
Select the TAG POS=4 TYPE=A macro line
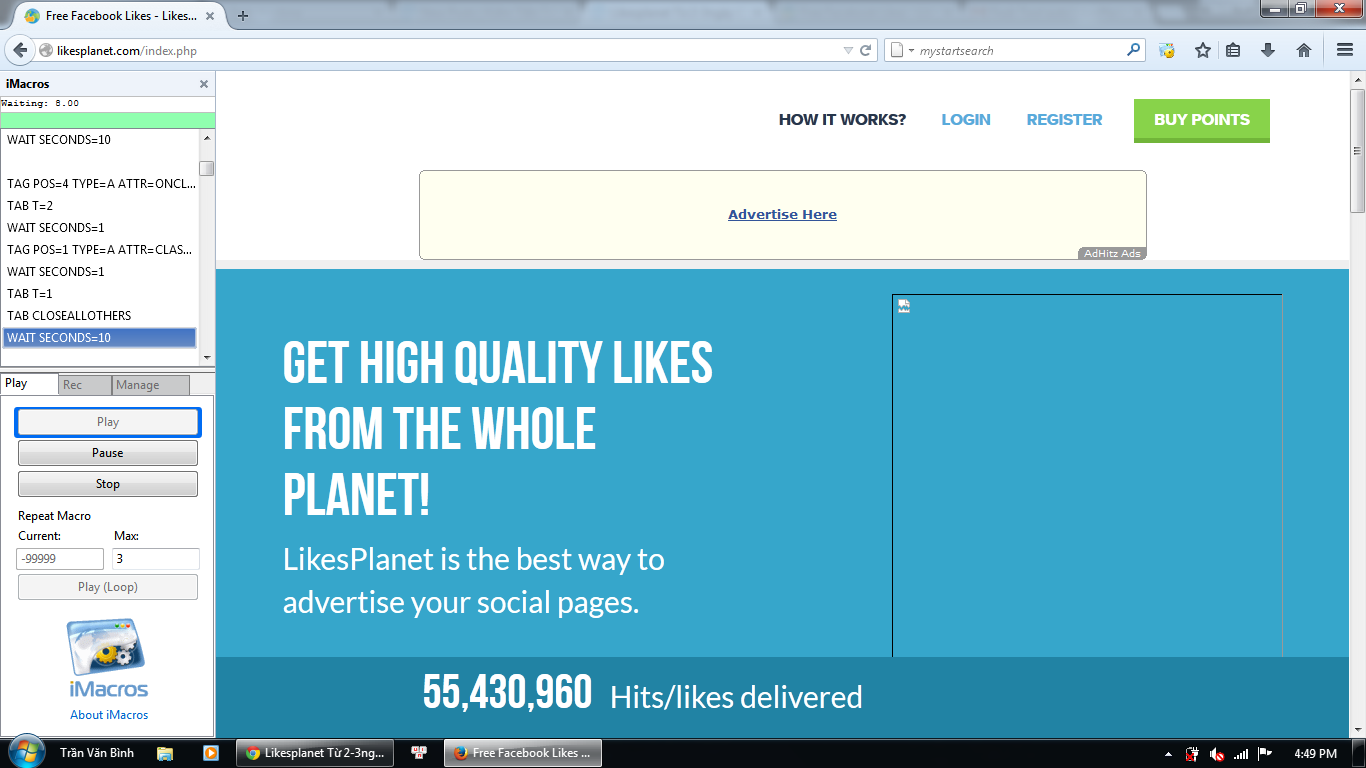(99, 184)
